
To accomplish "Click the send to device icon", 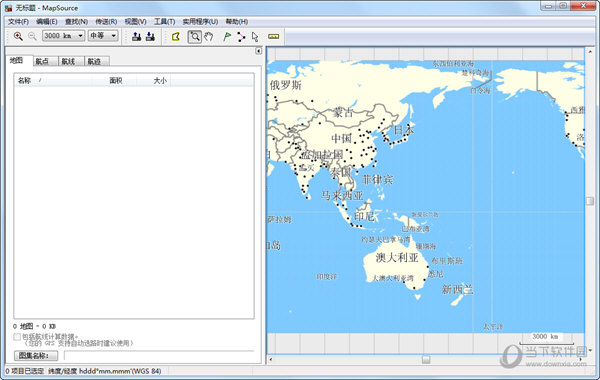I will point(137,36).
